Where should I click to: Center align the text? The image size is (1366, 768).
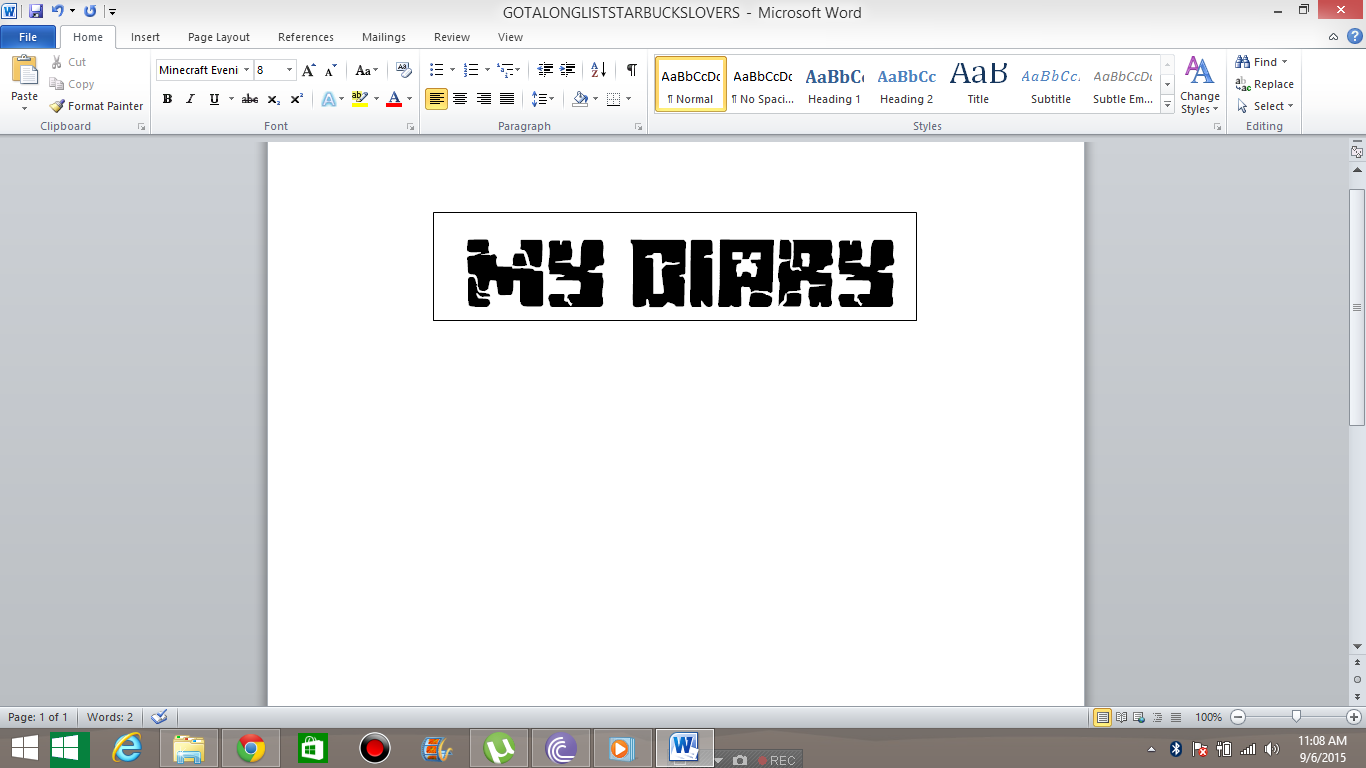click(460, 99)
